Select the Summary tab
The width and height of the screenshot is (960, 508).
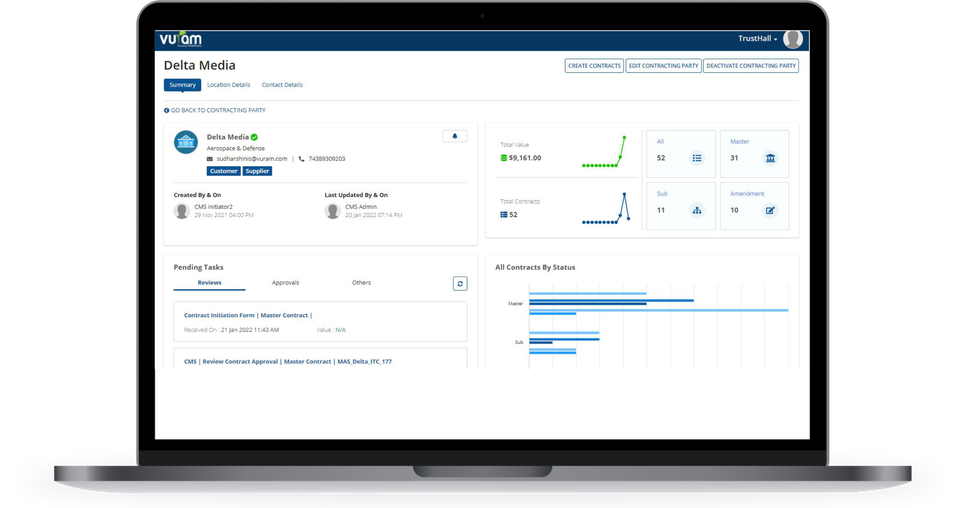pos(182,85)
